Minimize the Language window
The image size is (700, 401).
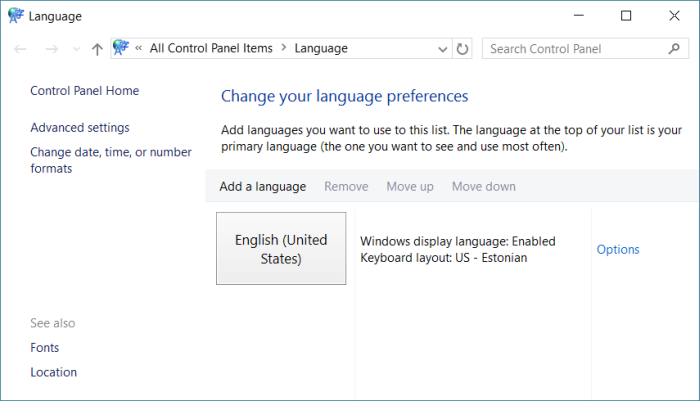click(579, 16)
